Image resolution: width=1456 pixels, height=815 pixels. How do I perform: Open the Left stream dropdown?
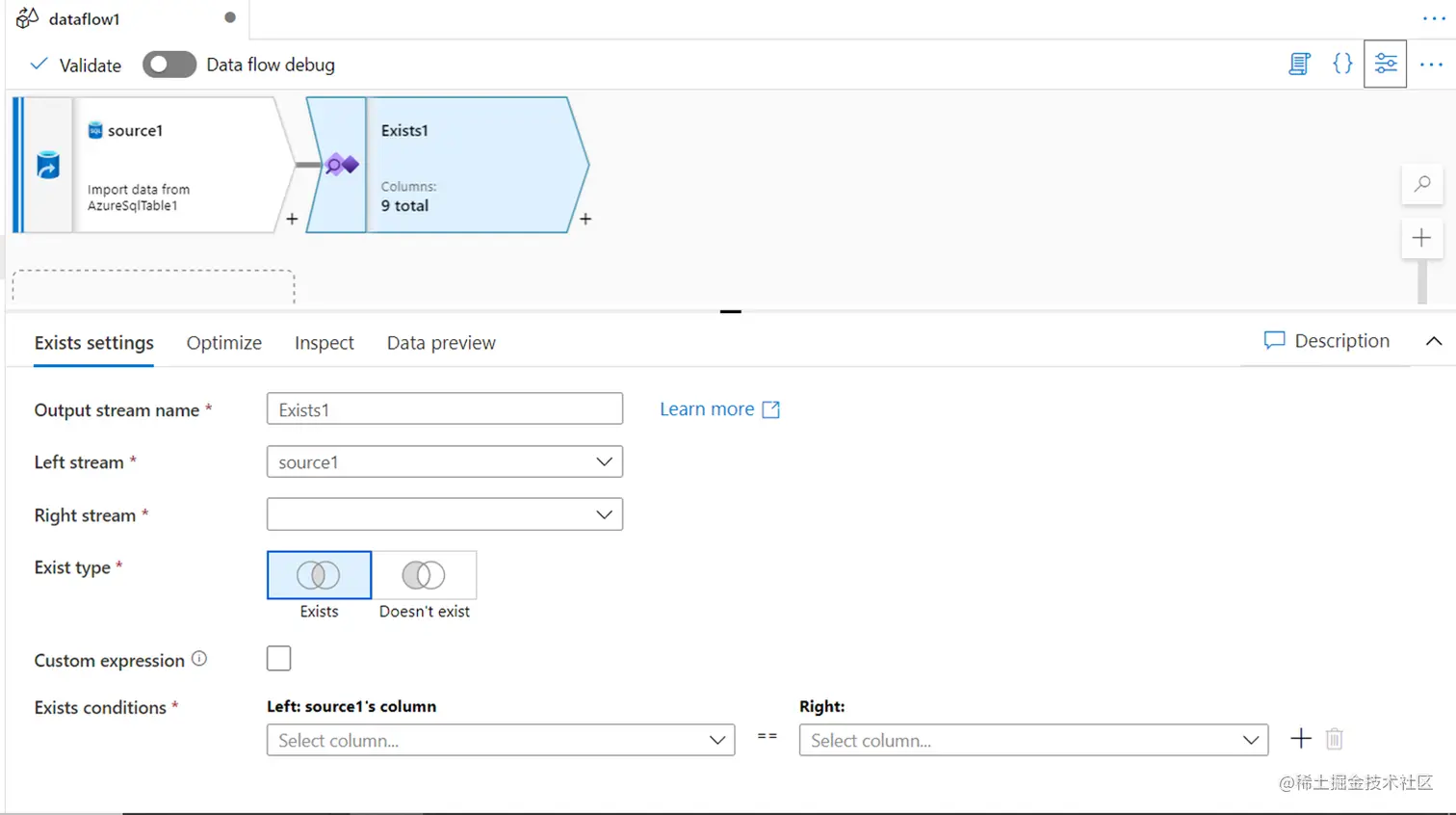(444, 462)
